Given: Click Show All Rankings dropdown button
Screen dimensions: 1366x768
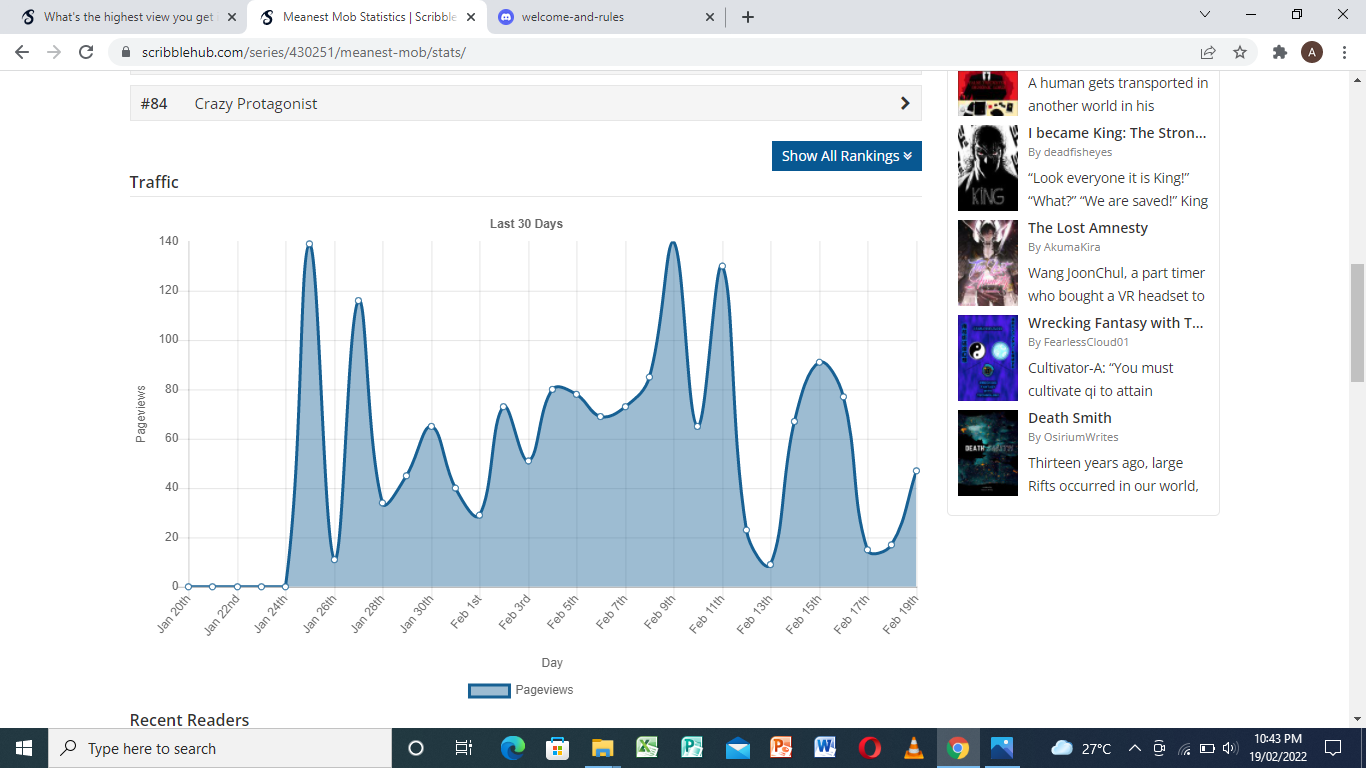Looking at the screenshot, I should (x=846, y=156).
